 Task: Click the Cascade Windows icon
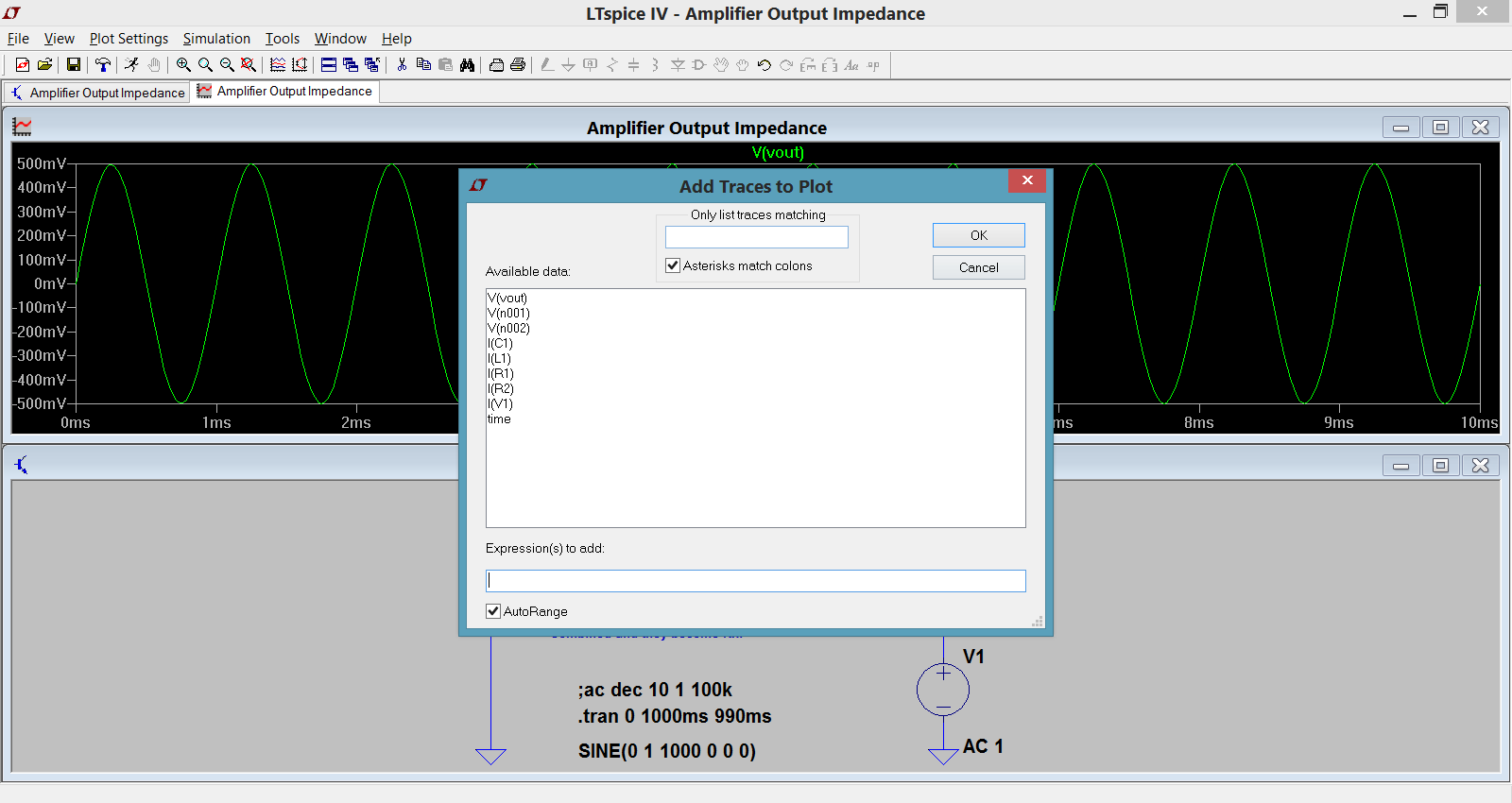[x=351, y=65]
